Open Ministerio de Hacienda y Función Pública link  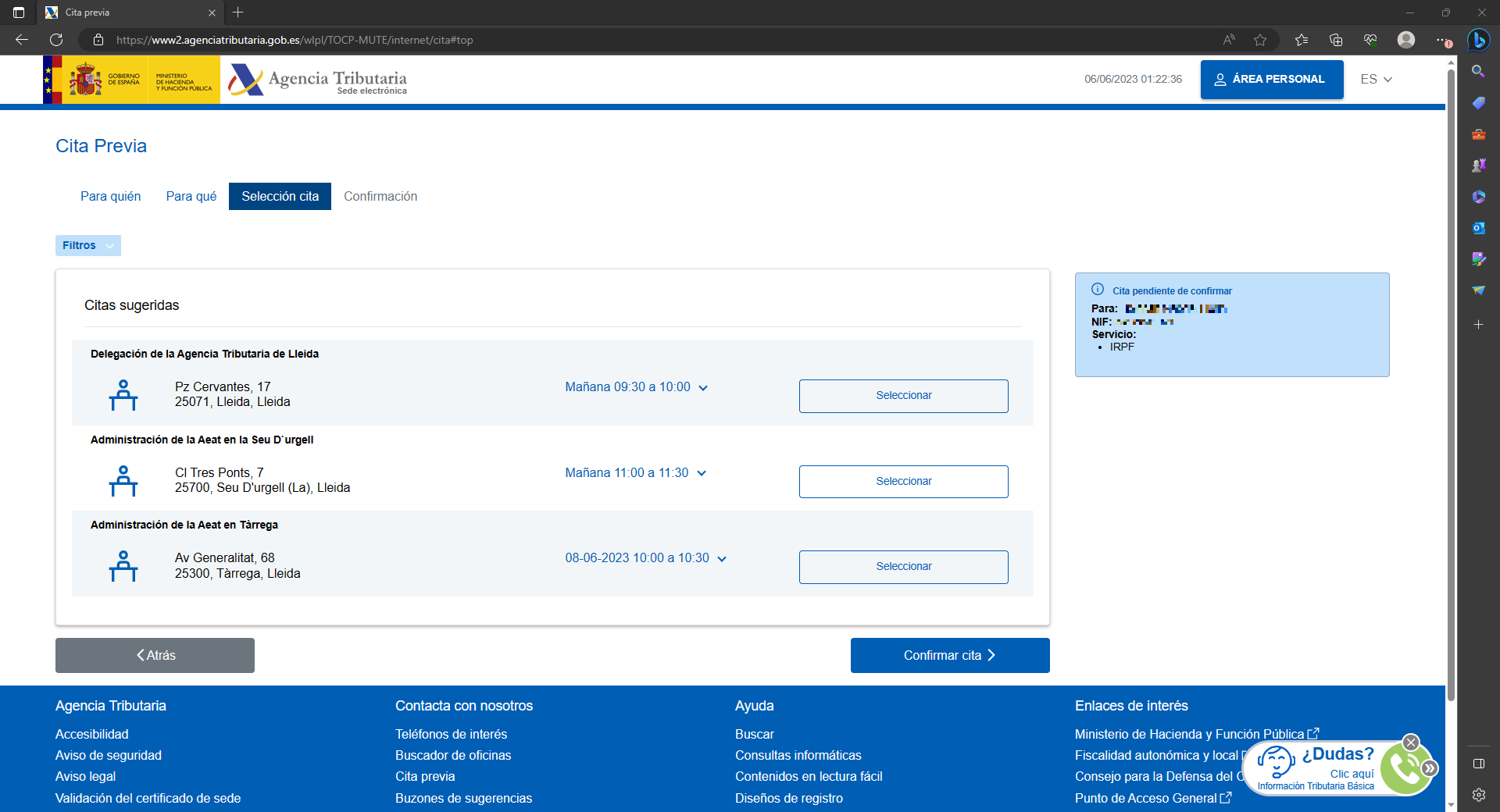pyautogui.click(x=1196, y=734)
